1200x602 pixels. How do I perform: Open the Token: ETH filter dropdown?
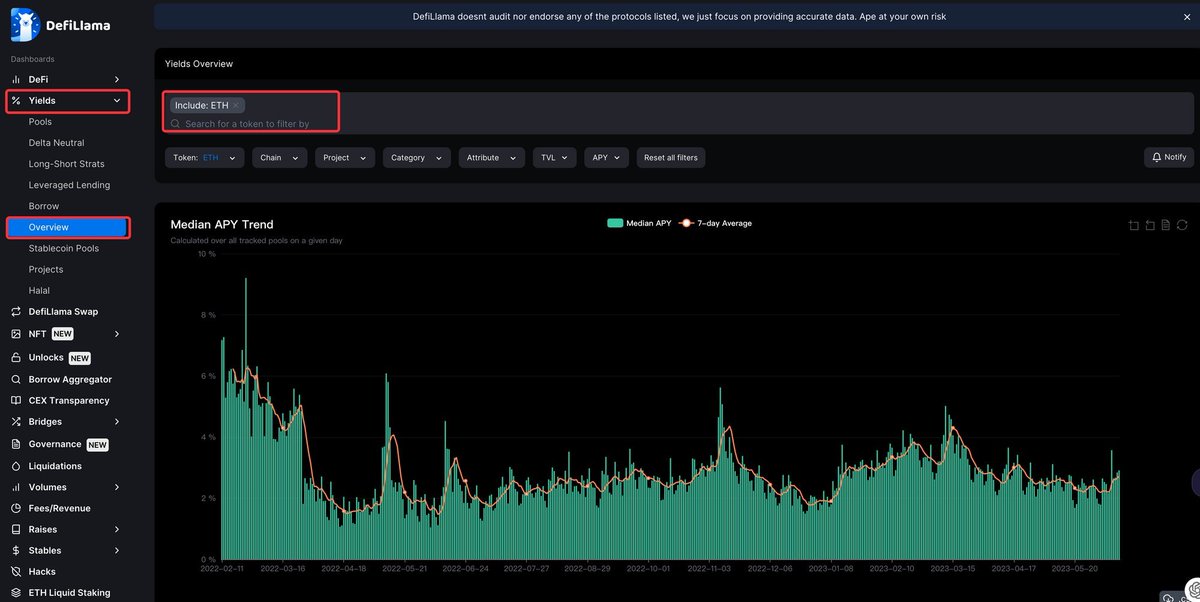[x=205, y=158]
